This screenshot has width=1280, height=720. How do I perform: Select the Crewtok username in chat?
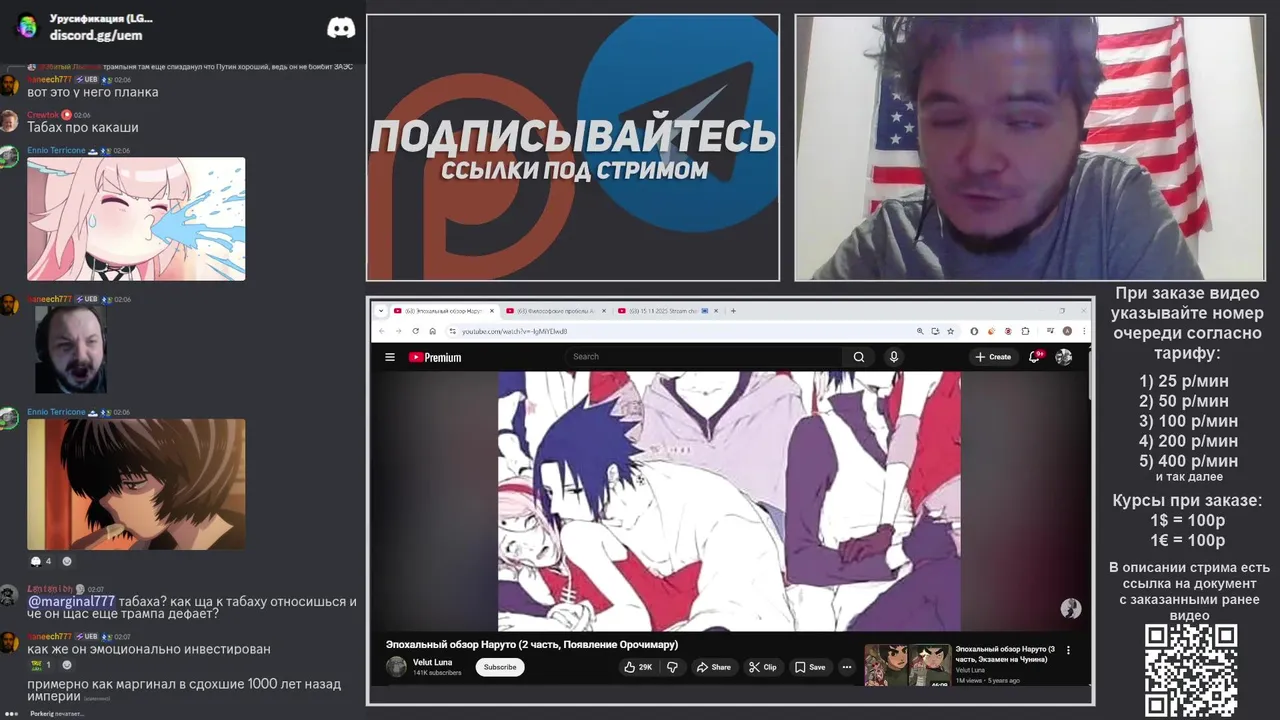pyautogui.click(x=43, y=115)
